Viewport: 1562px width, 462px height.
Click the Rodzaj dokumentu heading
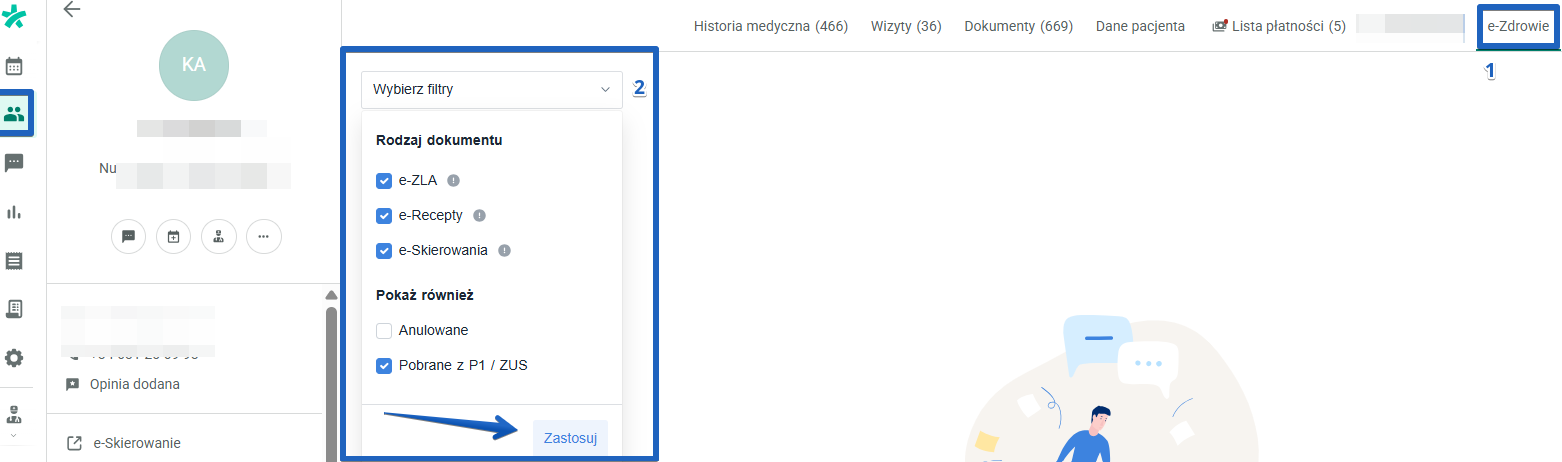(x=439, y=140)
